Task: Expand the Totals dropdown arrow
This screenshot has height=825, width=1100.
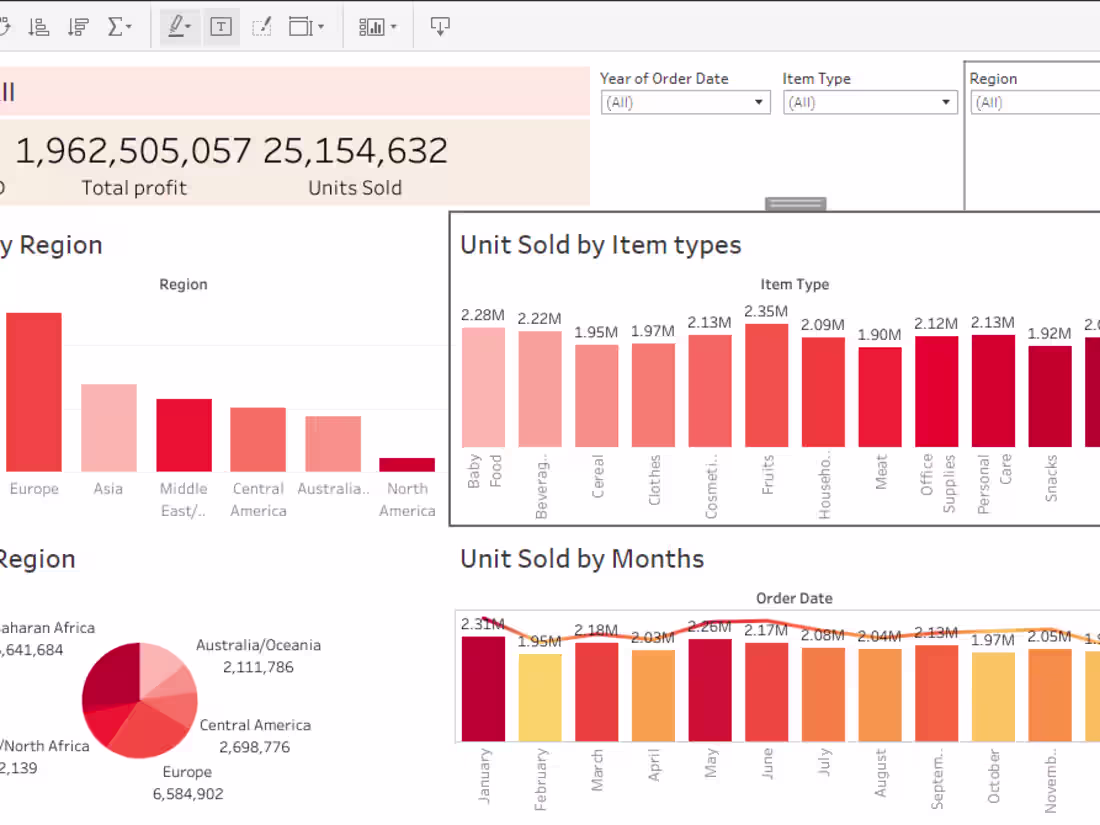Action: click(x=128, y=26)
